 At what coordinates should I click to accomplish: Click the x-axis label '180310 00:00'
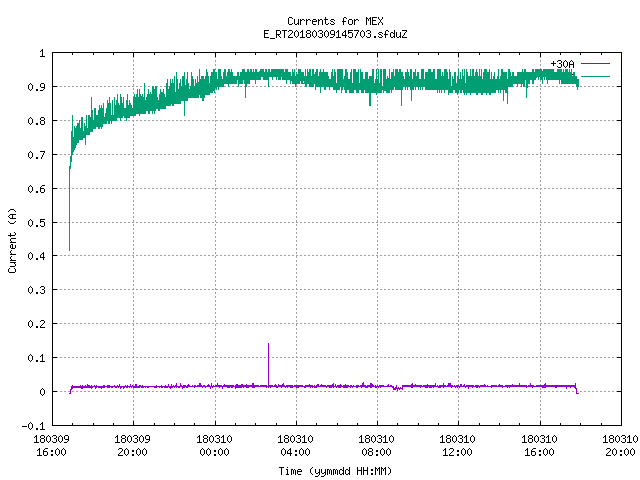(214, 446)
